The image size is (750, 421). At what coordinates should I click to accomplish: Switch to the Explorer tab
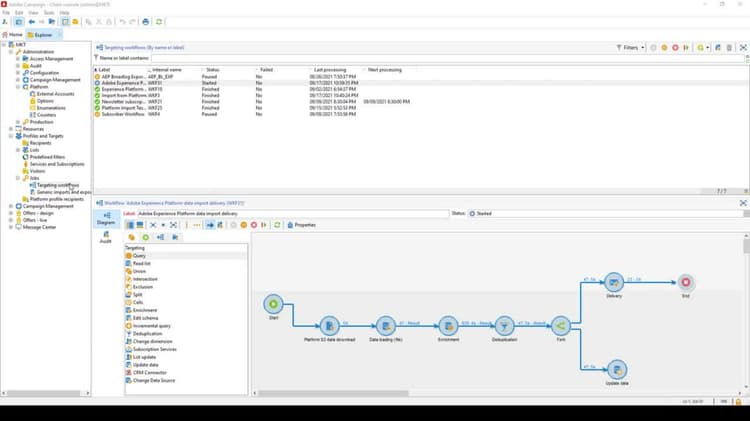(43, 35)
